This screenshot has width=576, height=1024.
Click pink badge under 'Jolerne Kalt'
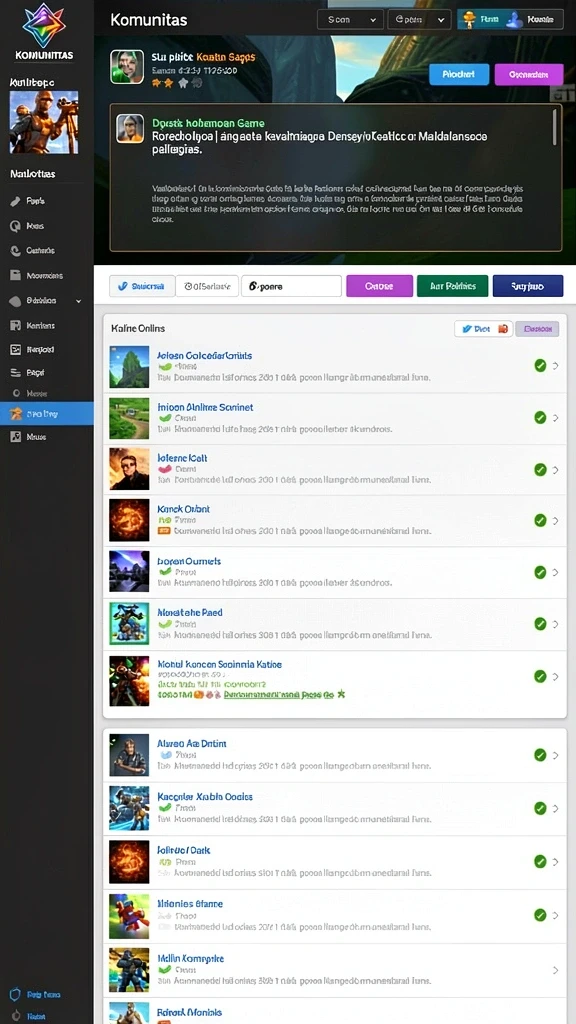(x=165, y=469)
